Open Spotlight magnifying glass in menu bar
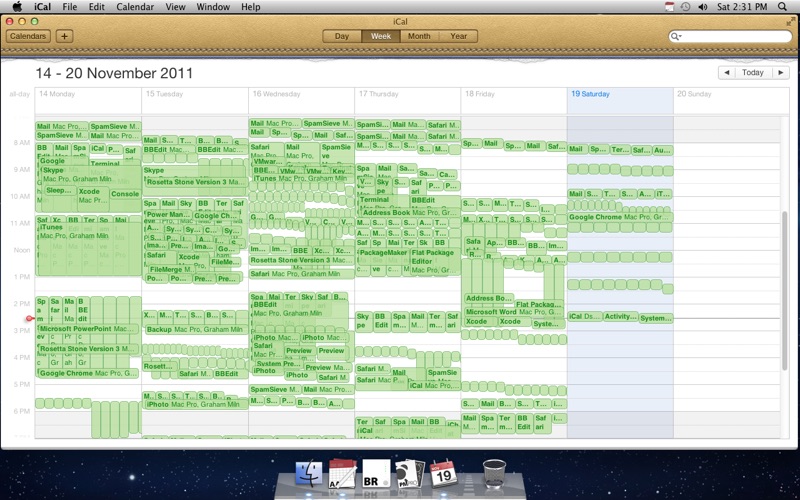The width and height of the screenshot is (800, 500). (782, 7)
